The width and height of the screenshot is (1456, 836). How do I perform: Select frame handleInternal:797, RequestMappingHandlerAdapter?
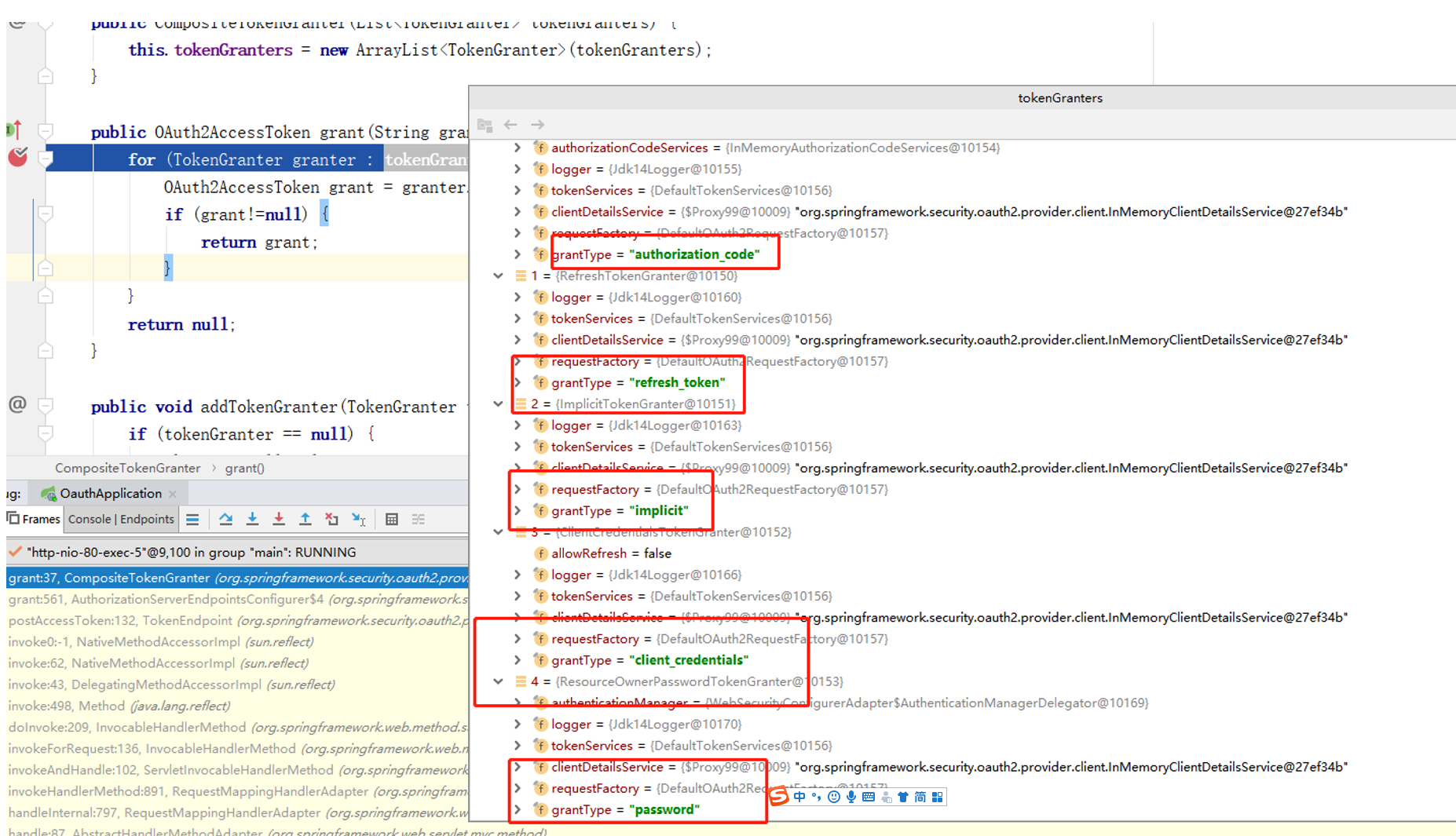coord(237,812)
